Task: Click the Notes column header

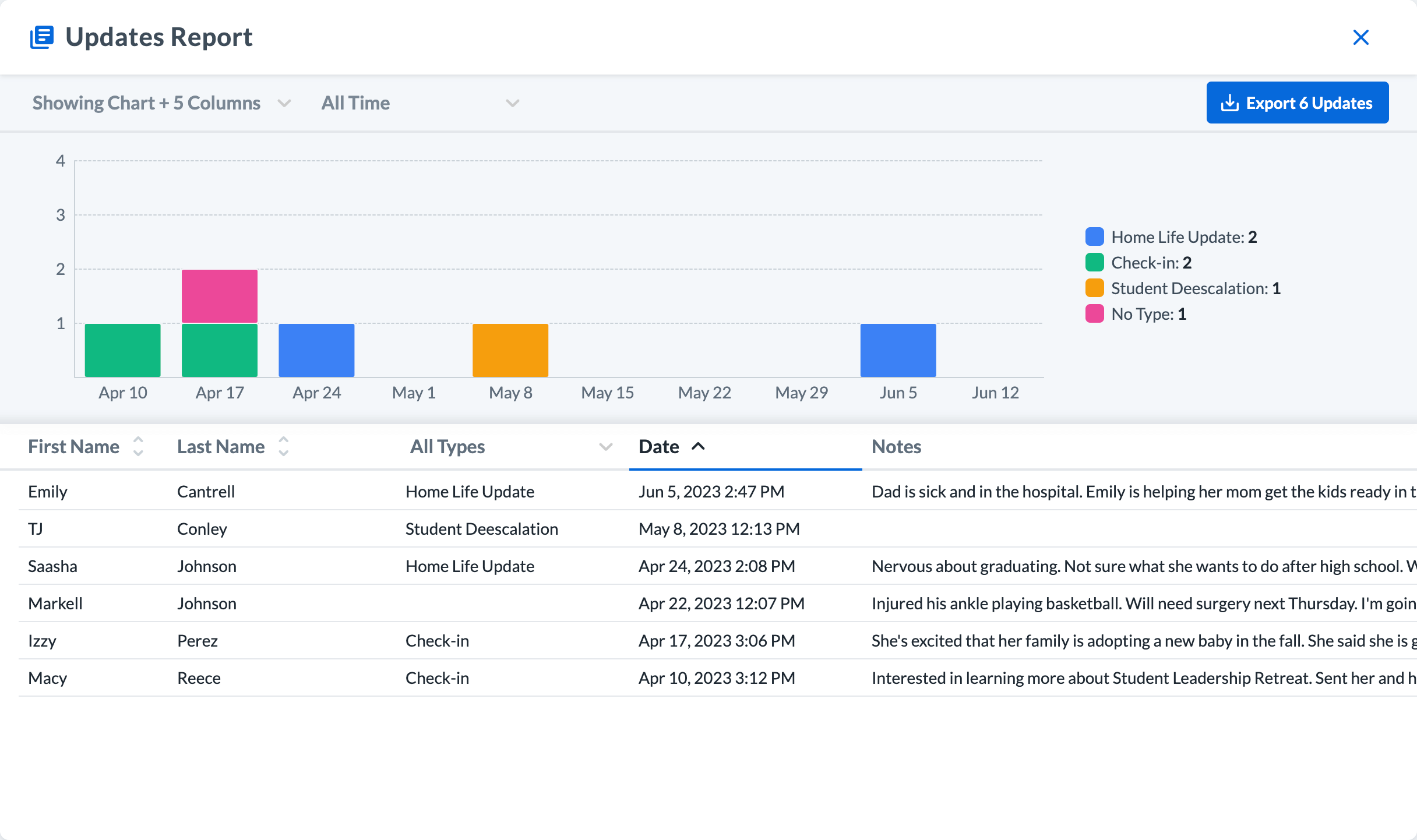Action: click(896, 447)
